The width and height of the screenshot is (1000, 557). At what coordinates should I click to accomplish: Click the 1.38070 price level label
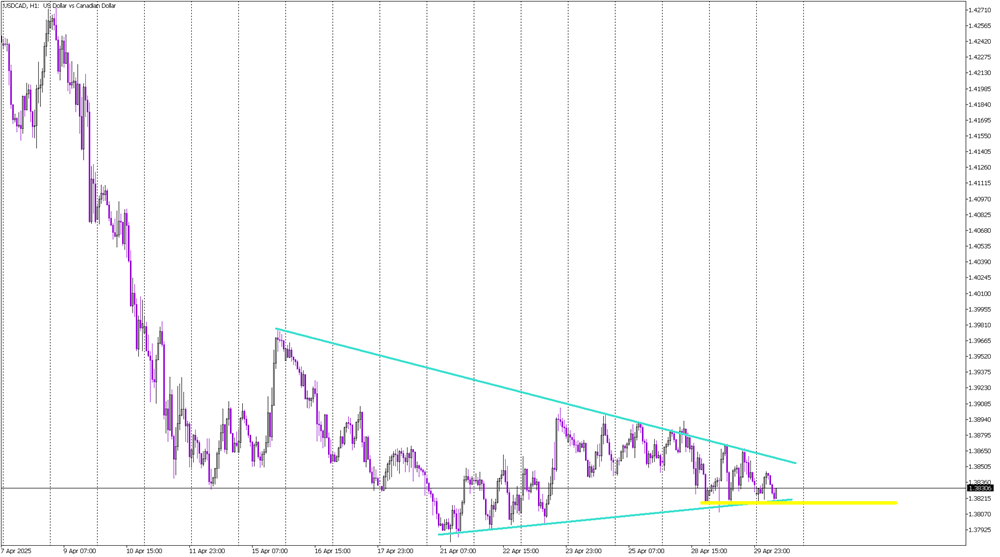pos(980,514)
